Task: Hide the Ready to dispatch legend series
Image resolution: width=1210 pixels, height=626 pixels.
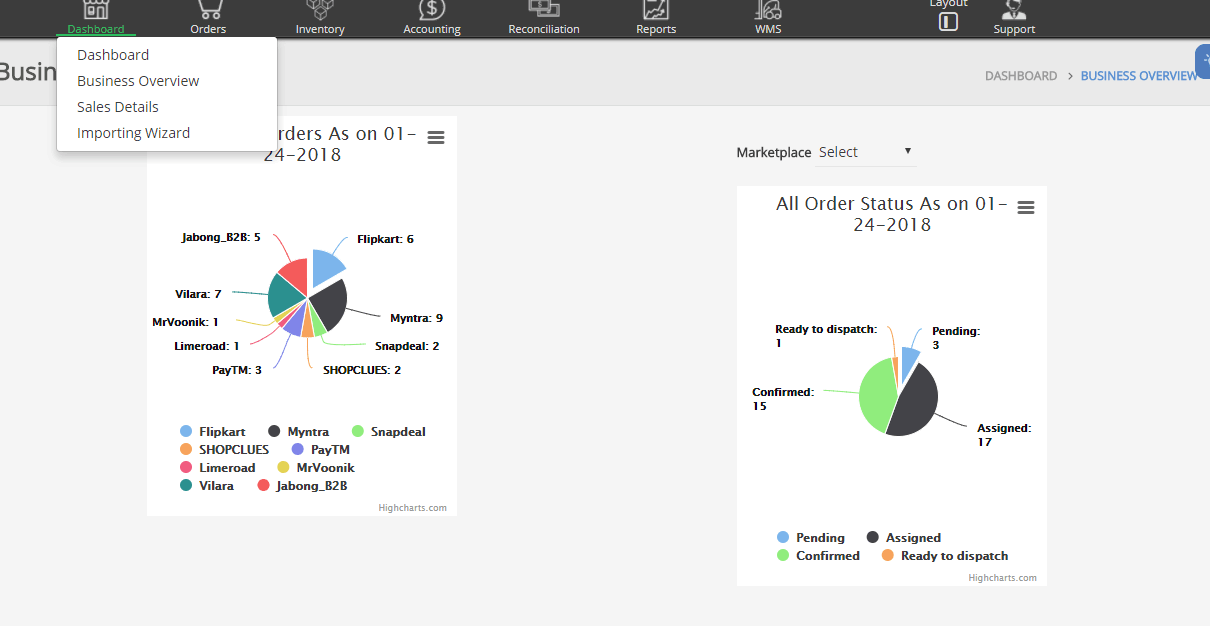Action: click(944, 556)
